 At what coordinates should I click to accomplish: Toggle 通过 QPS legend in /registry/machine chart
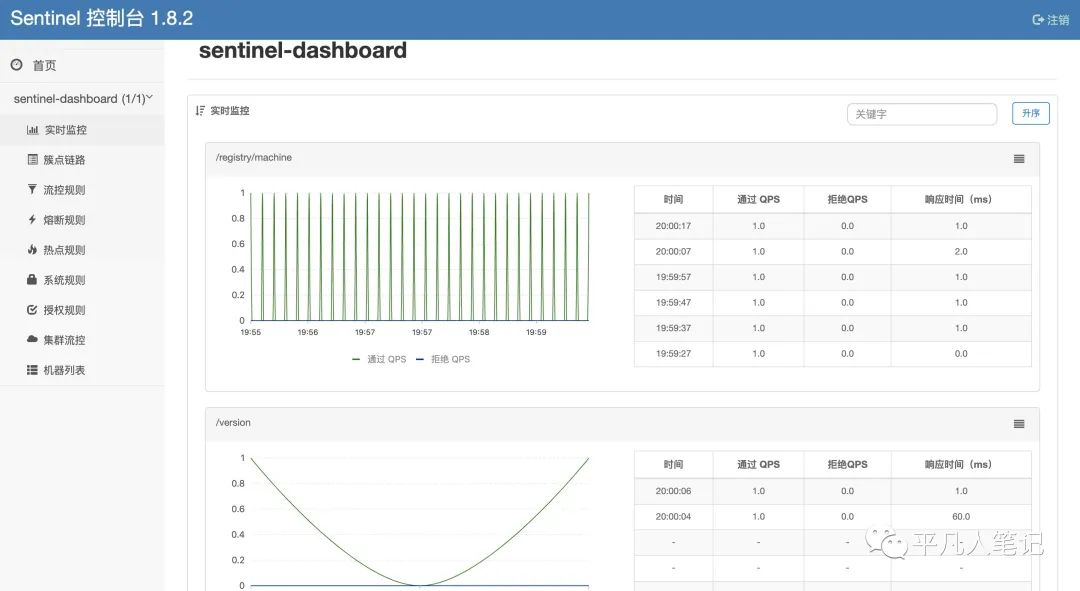pos(380,359)
